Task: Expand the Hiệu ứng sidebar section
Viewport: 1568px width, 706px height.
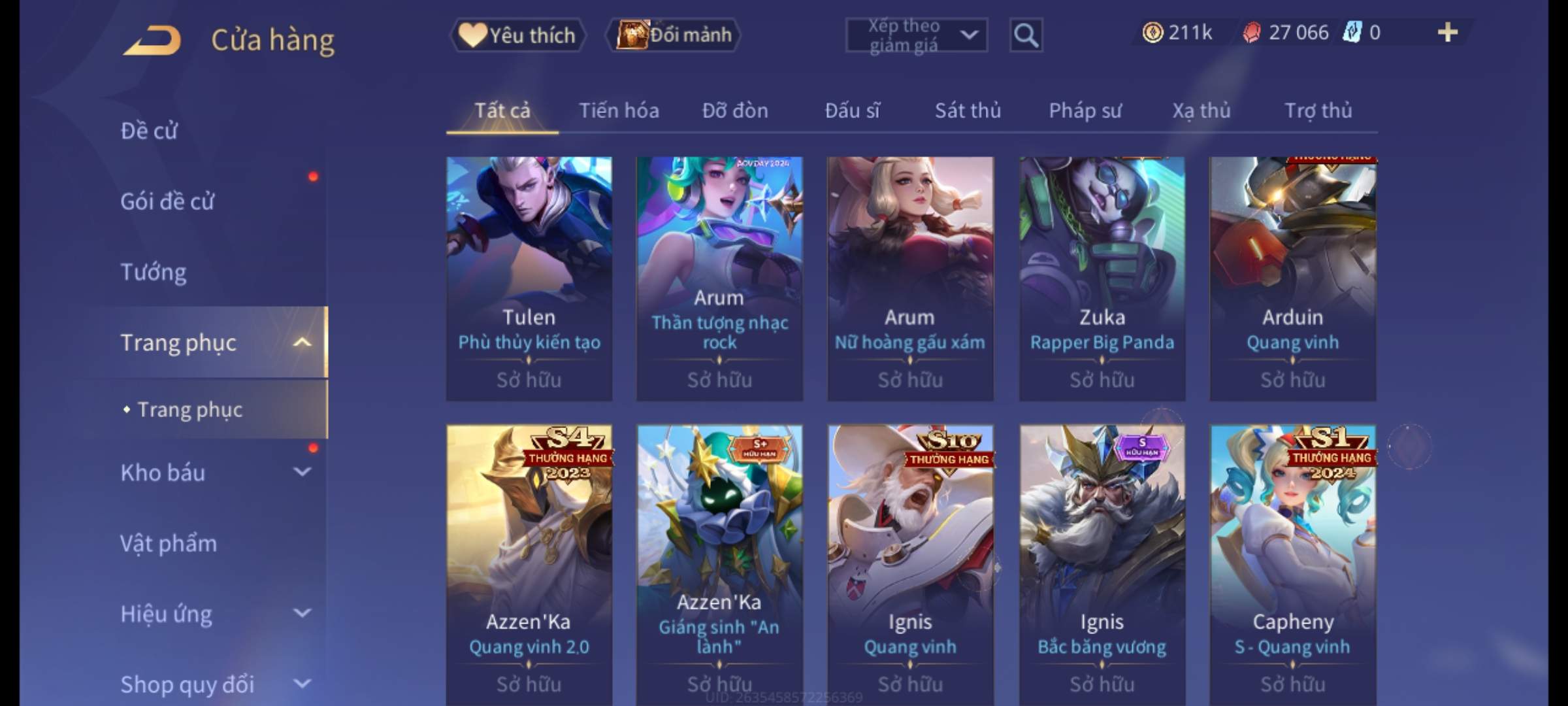Action: (x=302, y=613)
